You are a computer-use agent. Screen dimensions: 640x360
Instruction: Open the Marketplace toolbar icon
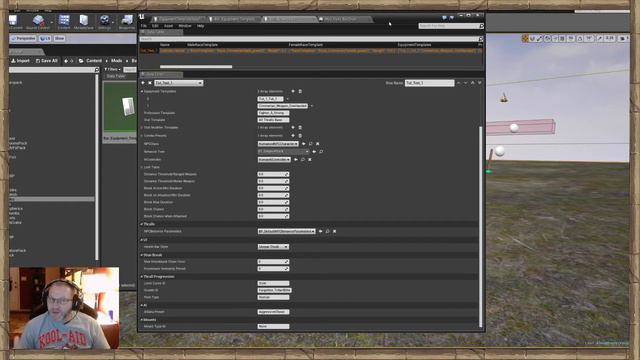tap(84, 22)
